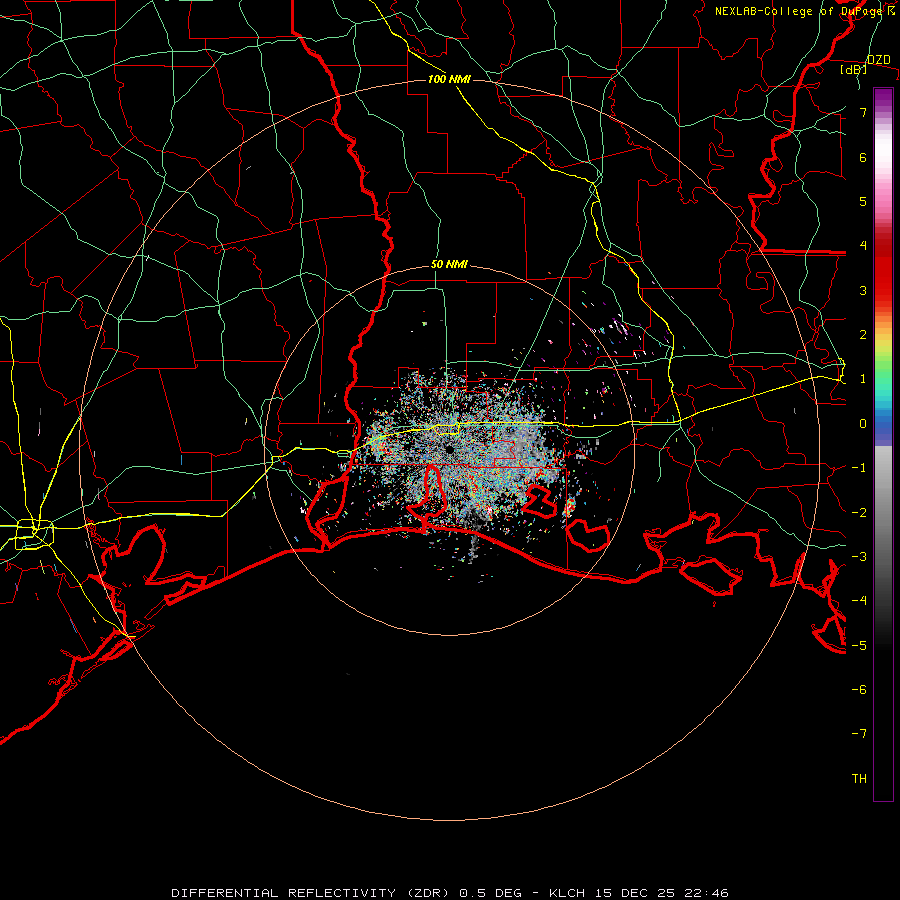900x900 pixels.
Task: Click the "4" tick label on the scale
Action: (863, 246)
